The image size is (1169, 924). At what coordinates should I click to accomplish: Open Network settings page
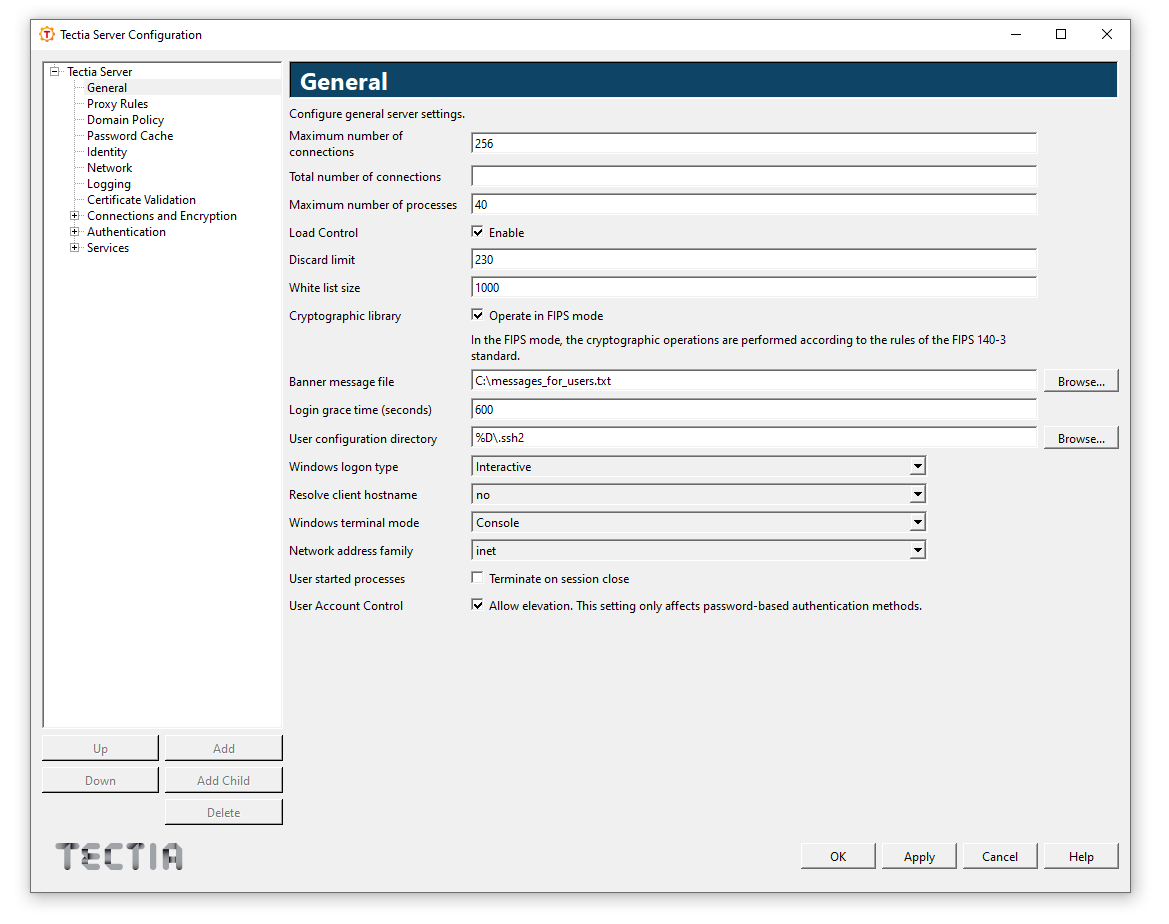tap(110, 168)
